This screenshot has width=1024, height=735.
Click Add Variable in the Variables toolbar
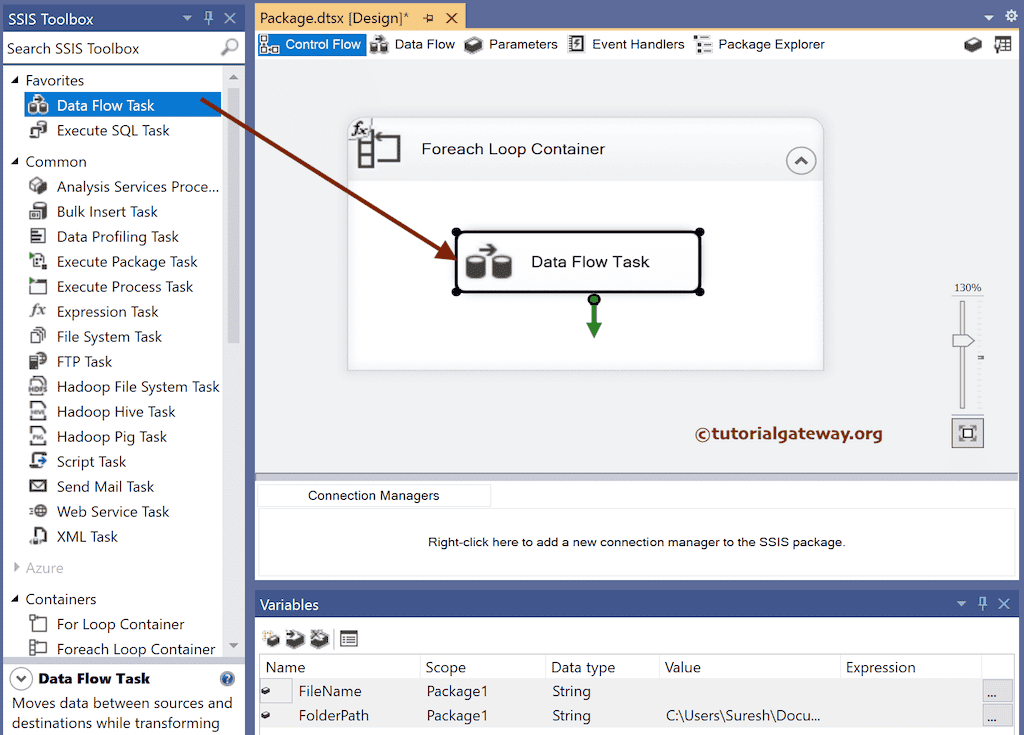(270, 638)
